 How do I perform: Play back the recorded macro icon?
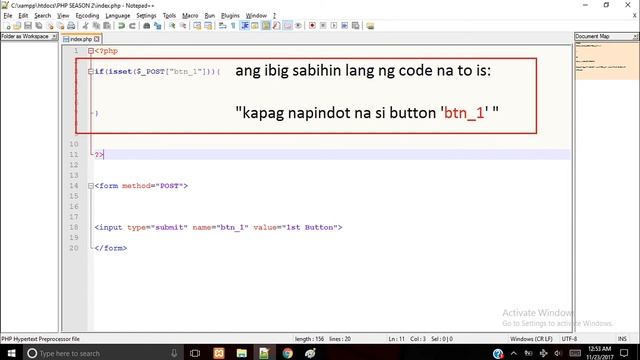334,26
